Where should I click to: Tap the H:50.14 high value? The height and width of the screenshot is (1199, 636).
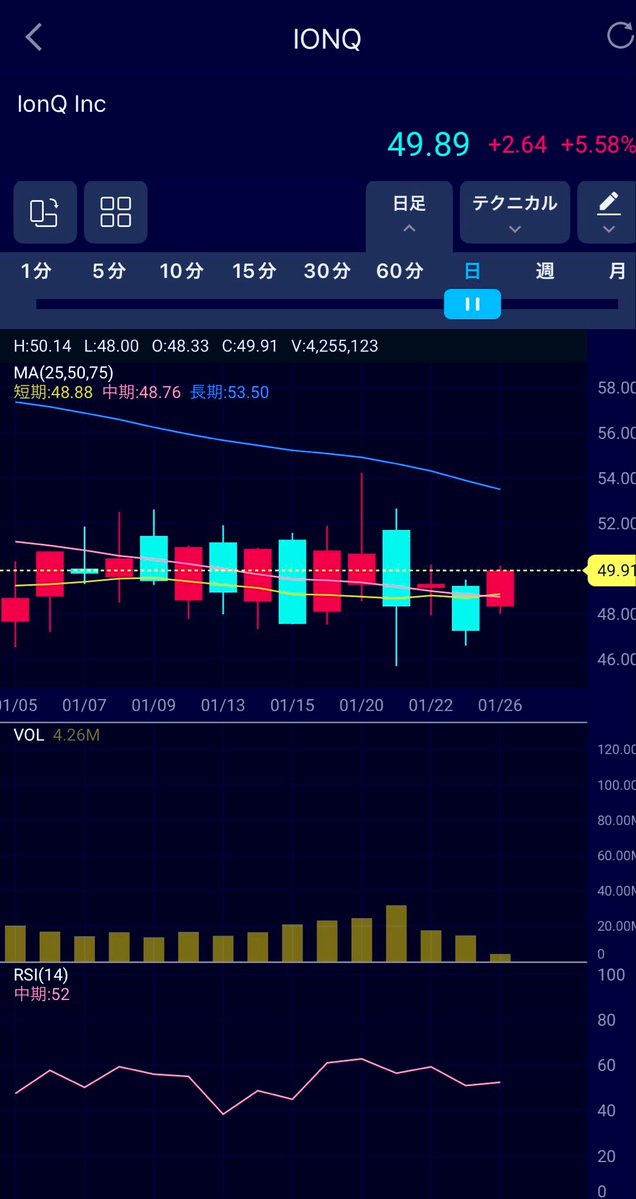coord(43,346)
